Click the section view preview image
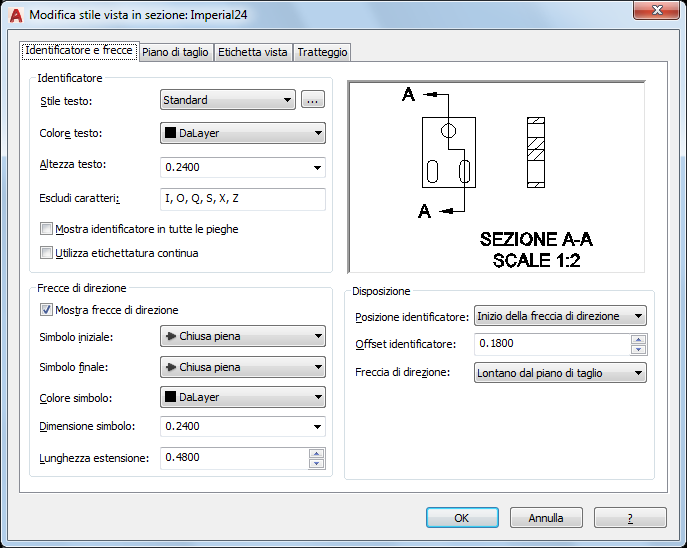The height and width of the screenshot is (548, 687). click(x=496, y=177)
